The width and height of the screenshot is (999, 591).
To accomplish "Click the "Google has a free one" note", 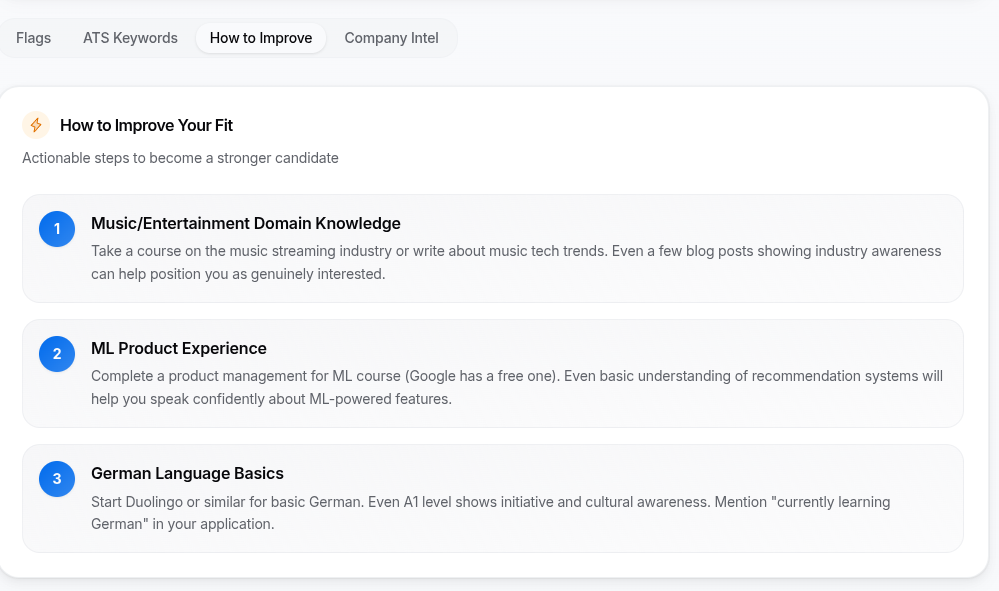I will [x=500, y=376].
